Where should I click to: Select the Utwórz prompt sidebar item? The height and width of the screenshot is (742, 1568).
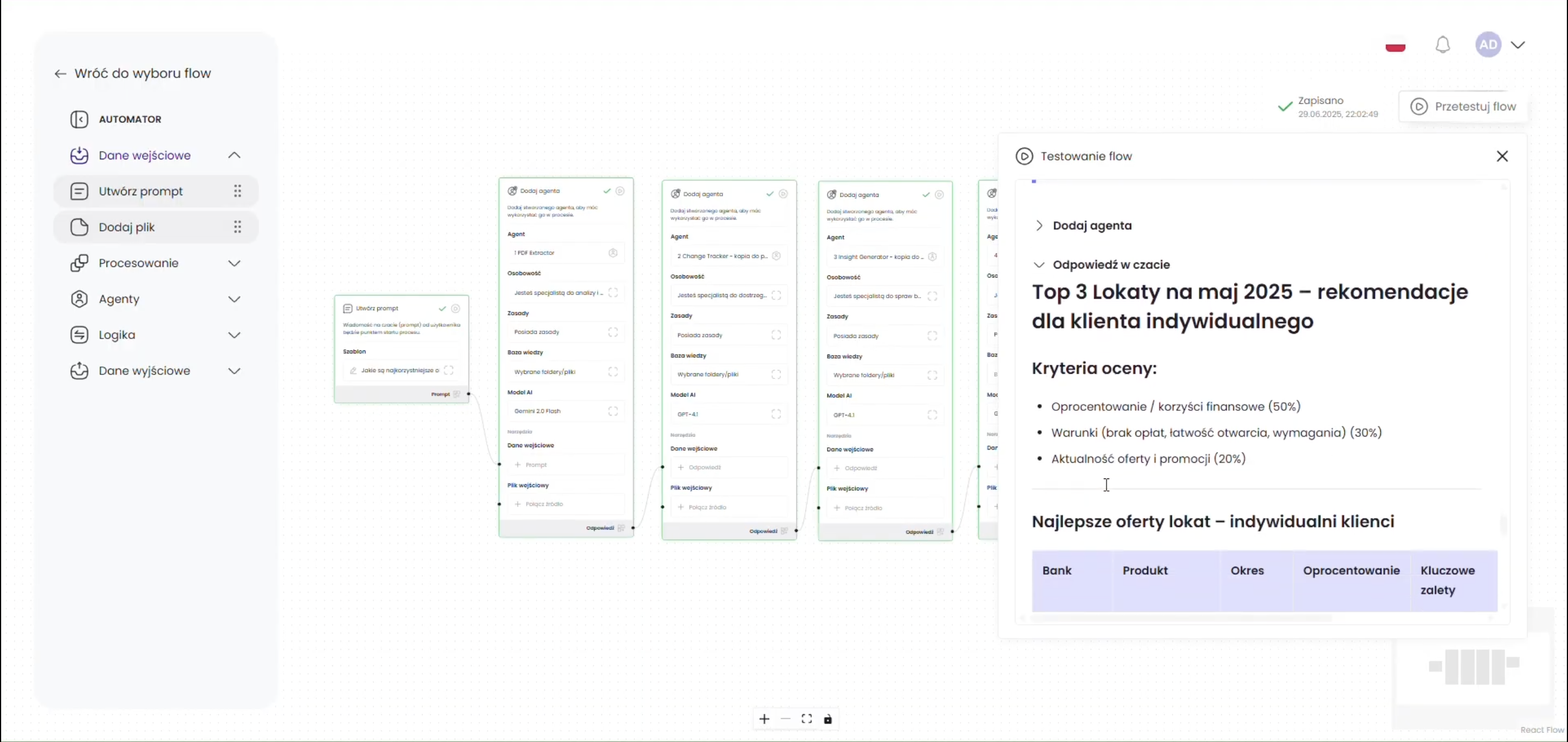141,191
